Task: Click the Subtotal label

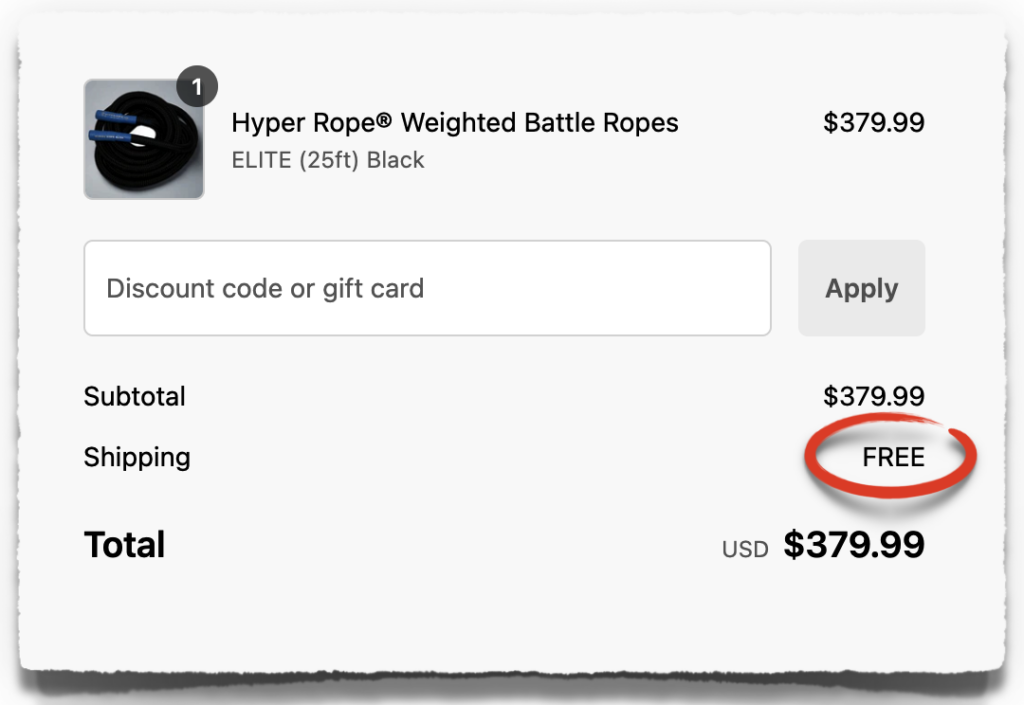Action: coord(134,396)
